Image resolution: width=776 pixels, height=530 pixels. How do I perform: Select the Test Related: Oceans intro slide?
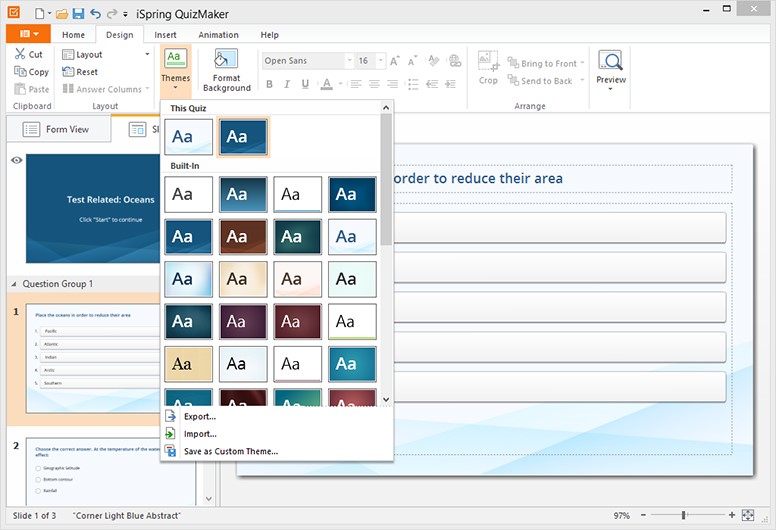(93, 208)
